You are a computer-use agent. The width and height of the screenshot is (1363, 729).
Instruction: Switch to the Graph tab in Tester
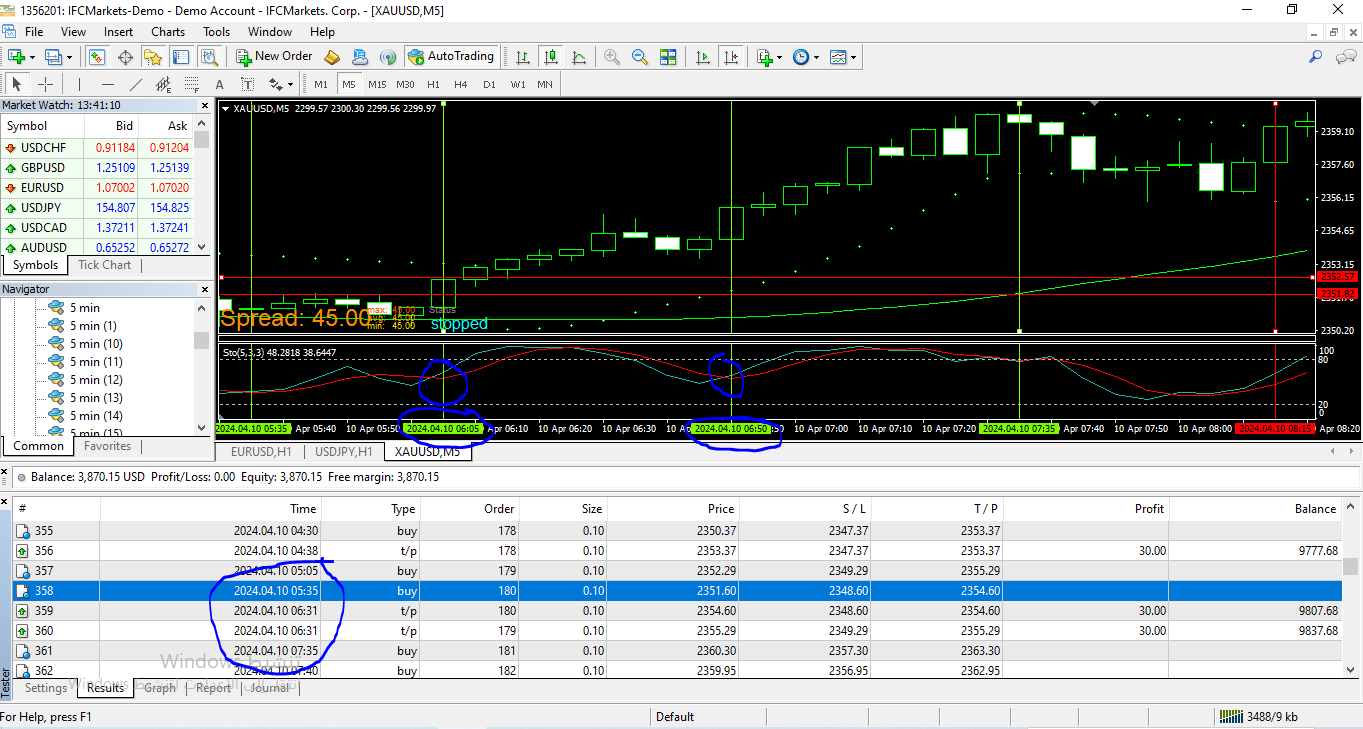[160, 688]
